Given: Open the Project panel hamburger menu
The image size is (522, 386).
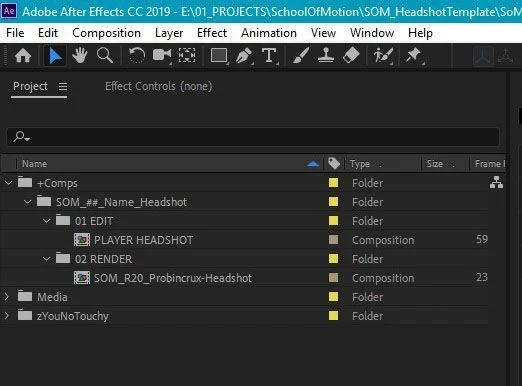Looking at the screenshot, I should coord(63,87).
